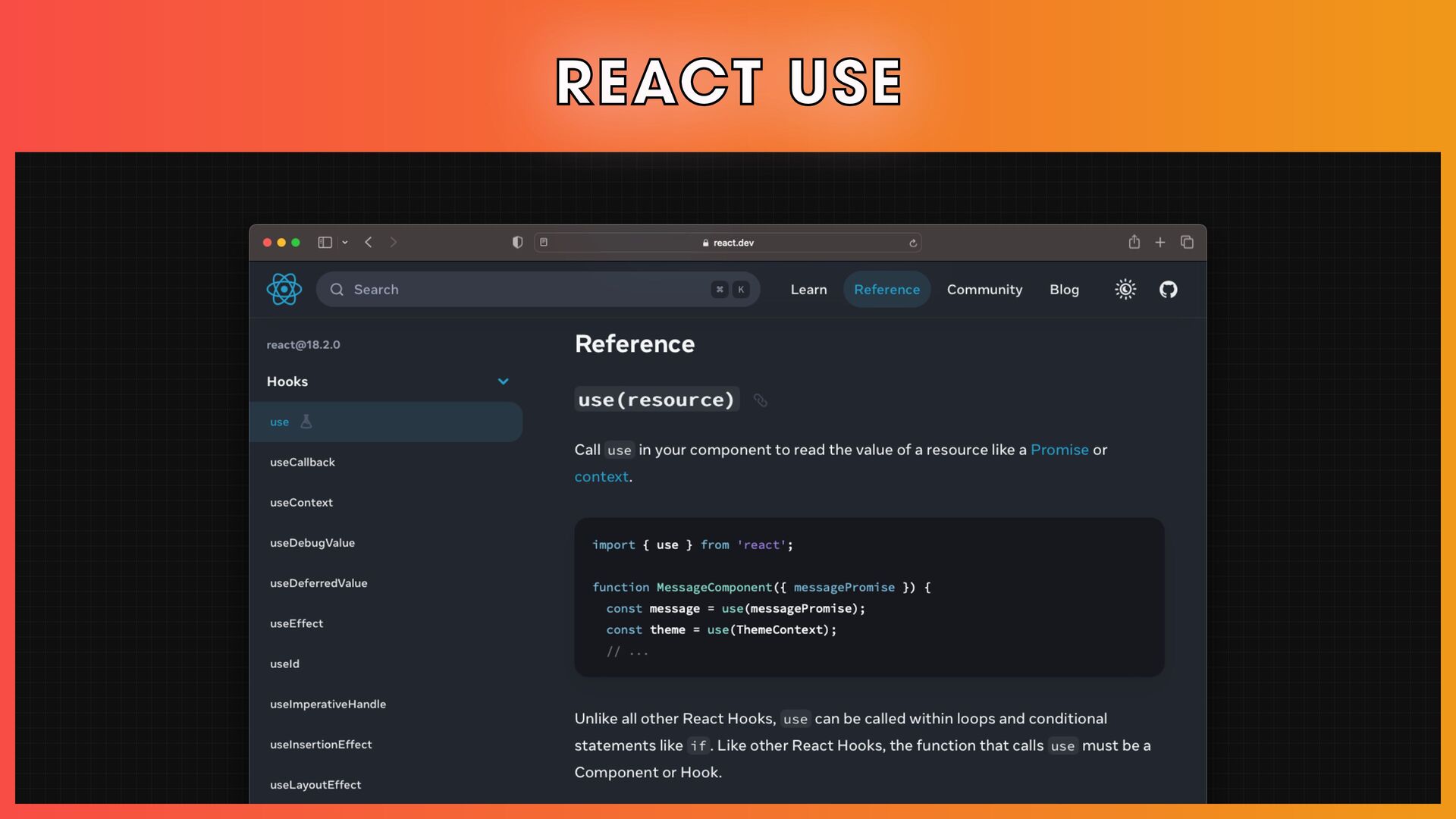Select the Community nav item
1456x819 pixels.
tap(984, 290)
